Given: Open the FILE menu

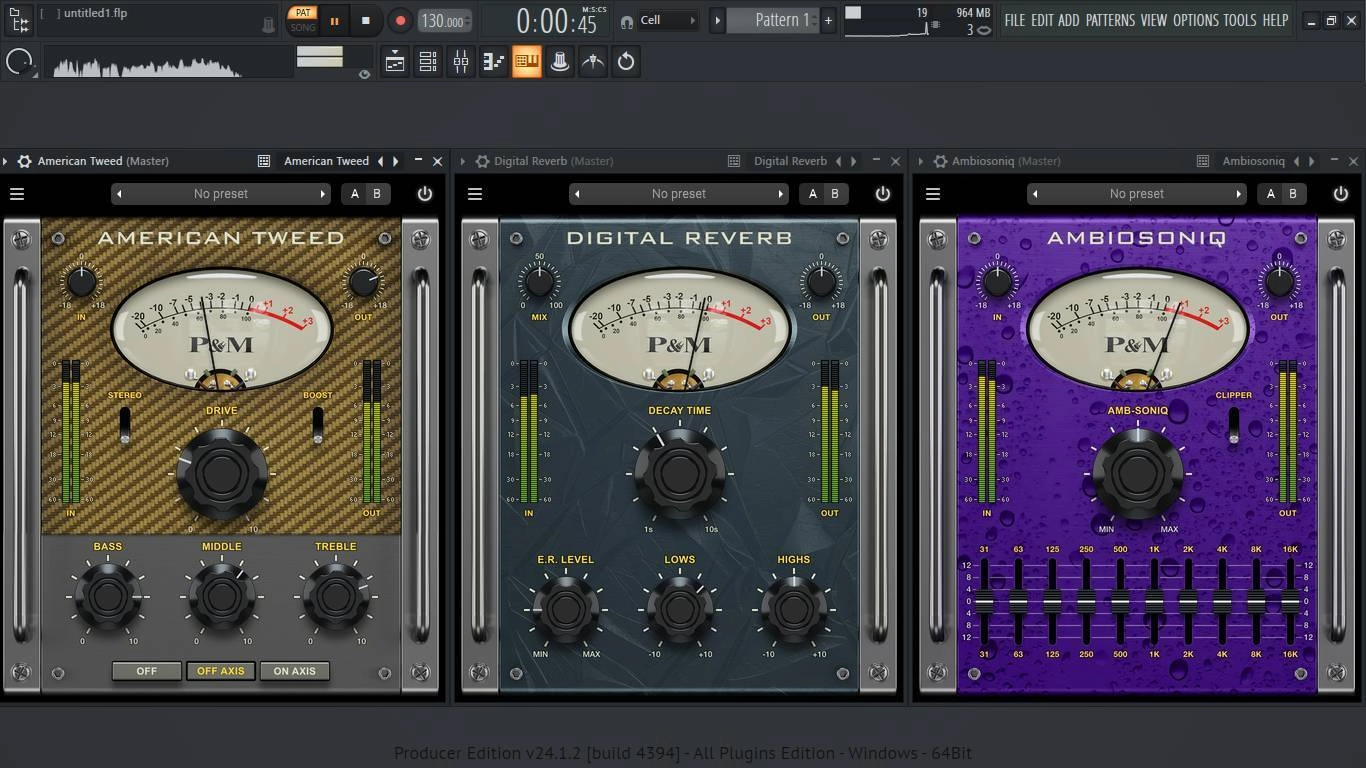Looking at the screenshot, I should [x=1015, y=20].
